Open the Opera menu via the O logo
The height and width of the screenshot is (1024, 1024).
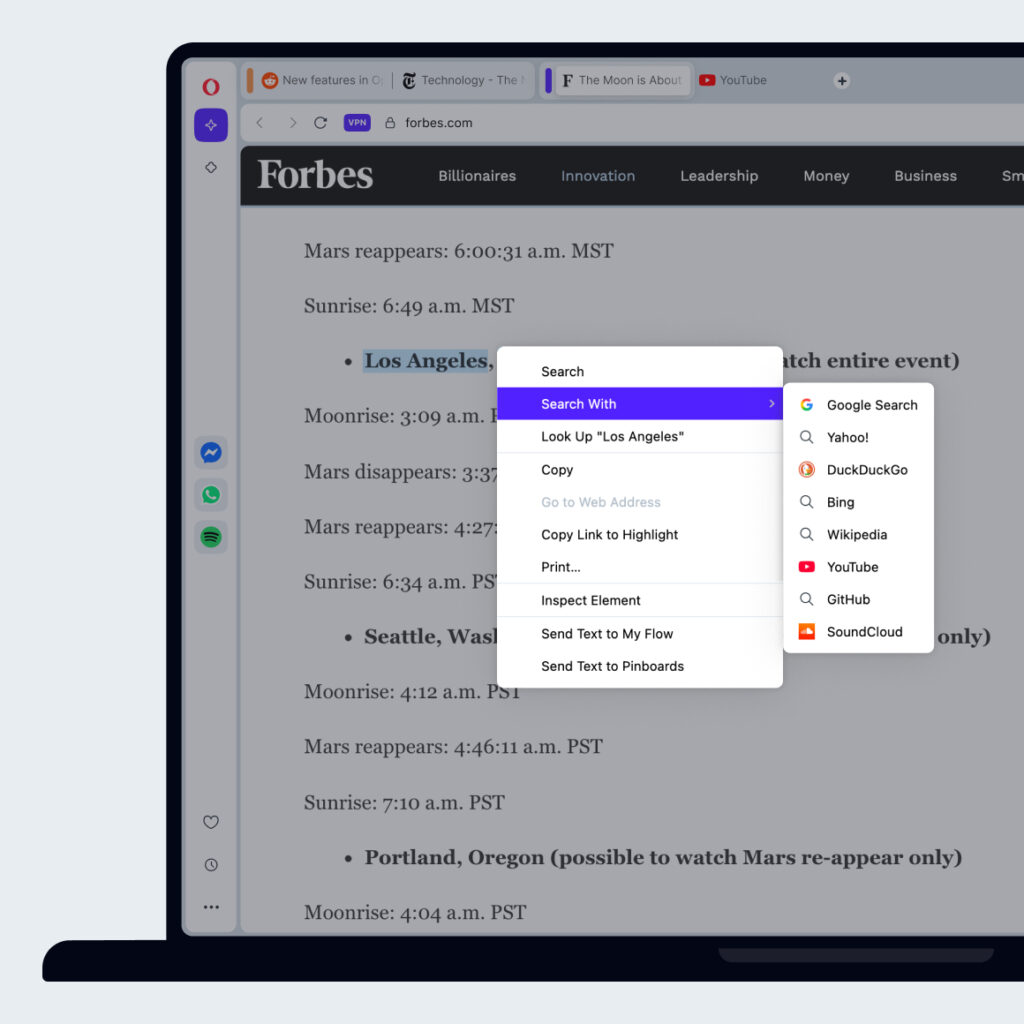[x=210, y=86]
